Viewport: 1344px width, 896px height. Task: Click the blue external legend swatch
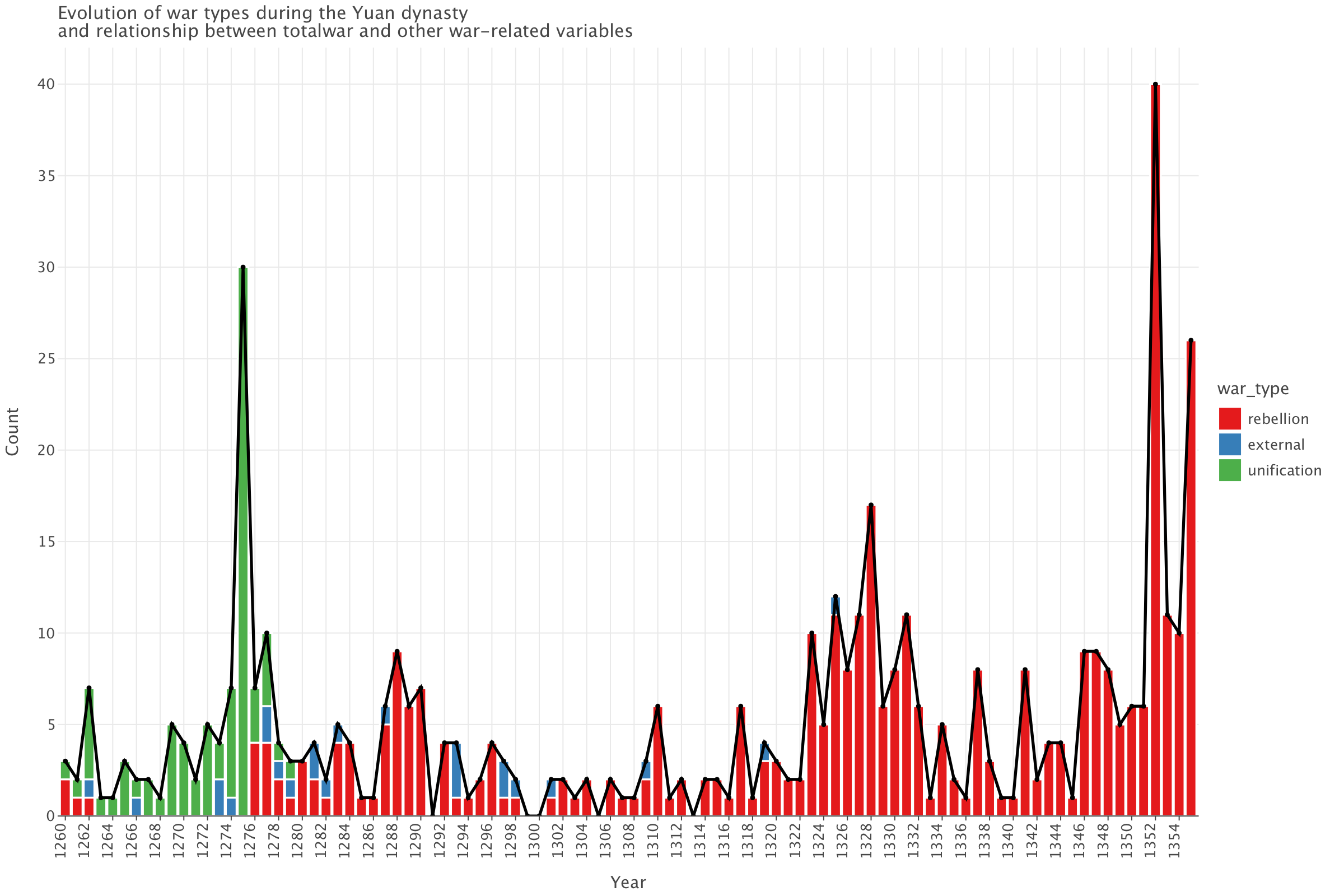click(1229, 445)
